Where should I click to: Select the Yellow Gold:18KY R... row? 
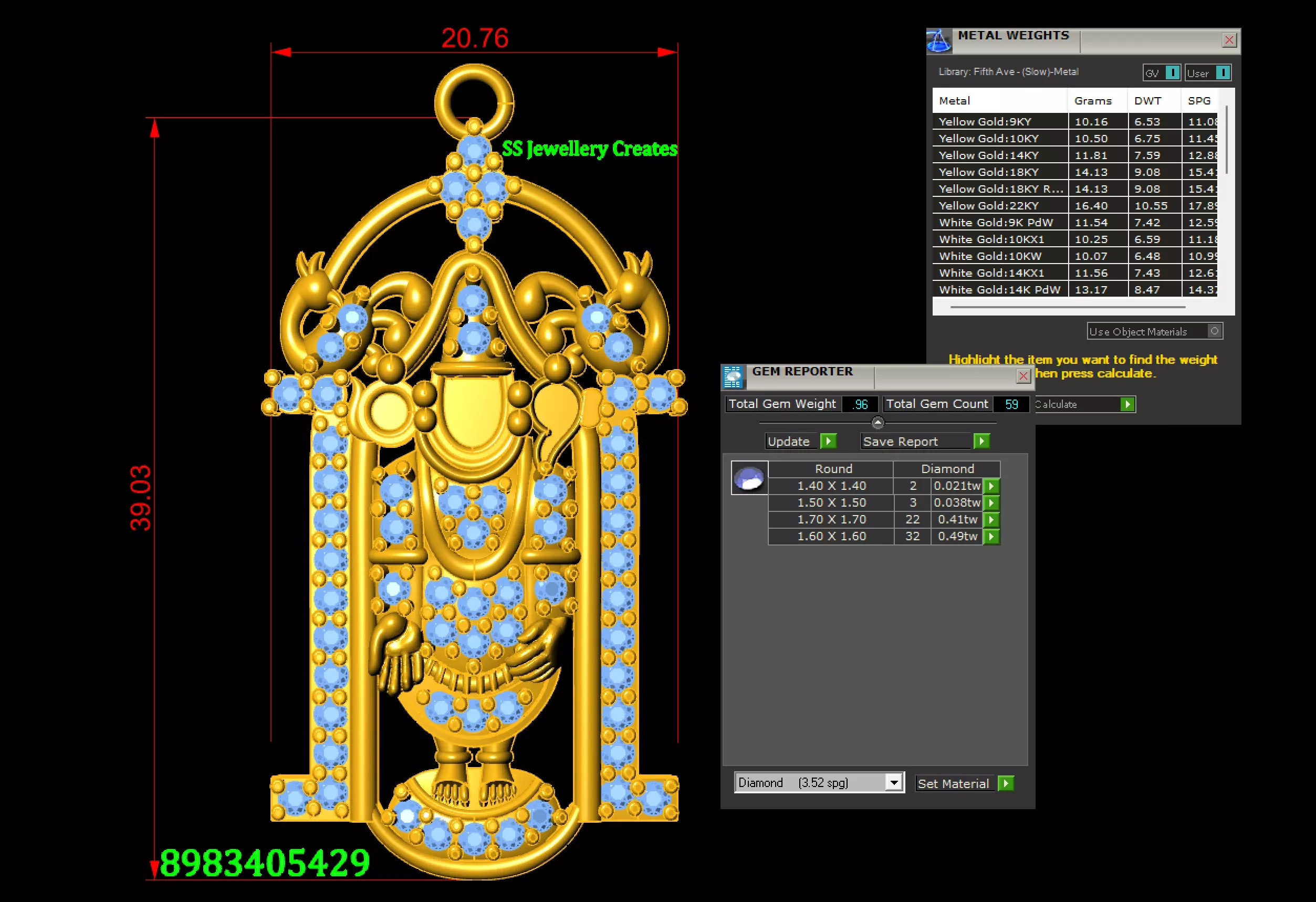coord(1075,189)
